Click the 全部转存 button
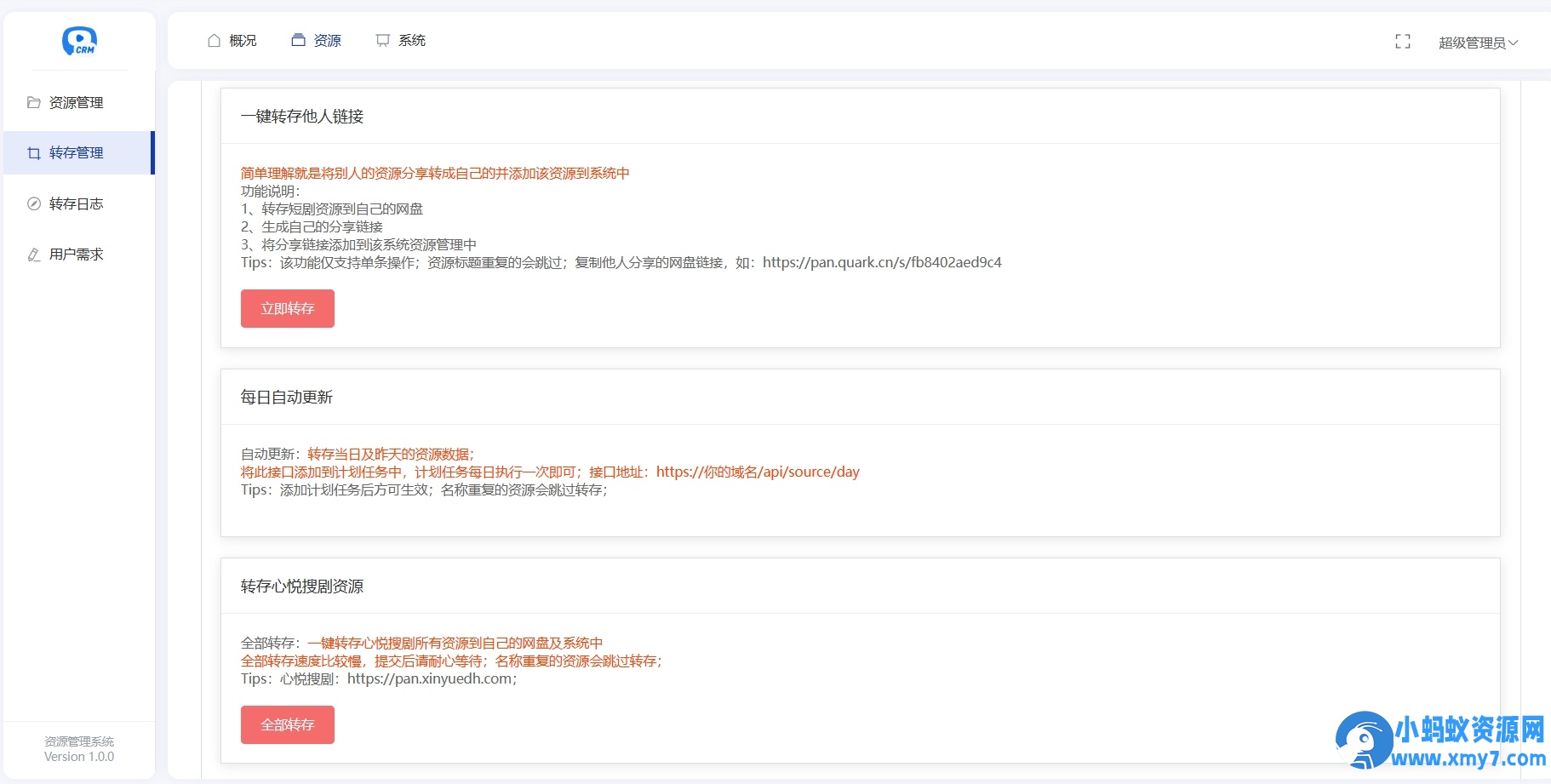 pyautogui.click(x=287, y=724)
